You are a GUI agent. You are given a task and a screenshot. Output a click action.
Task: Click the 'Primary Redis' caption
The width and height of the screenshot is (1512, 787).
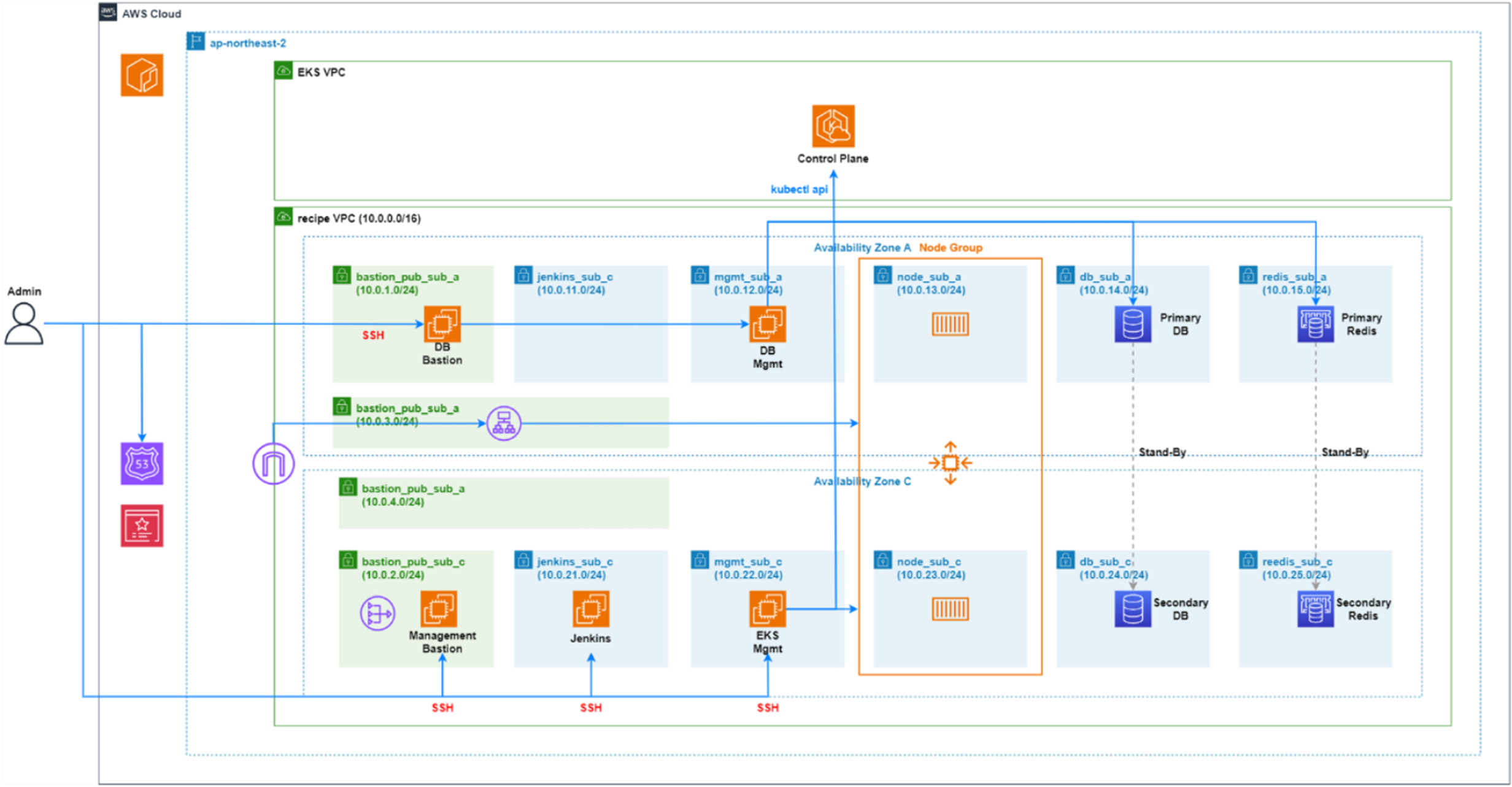(x=1361, y=324)
